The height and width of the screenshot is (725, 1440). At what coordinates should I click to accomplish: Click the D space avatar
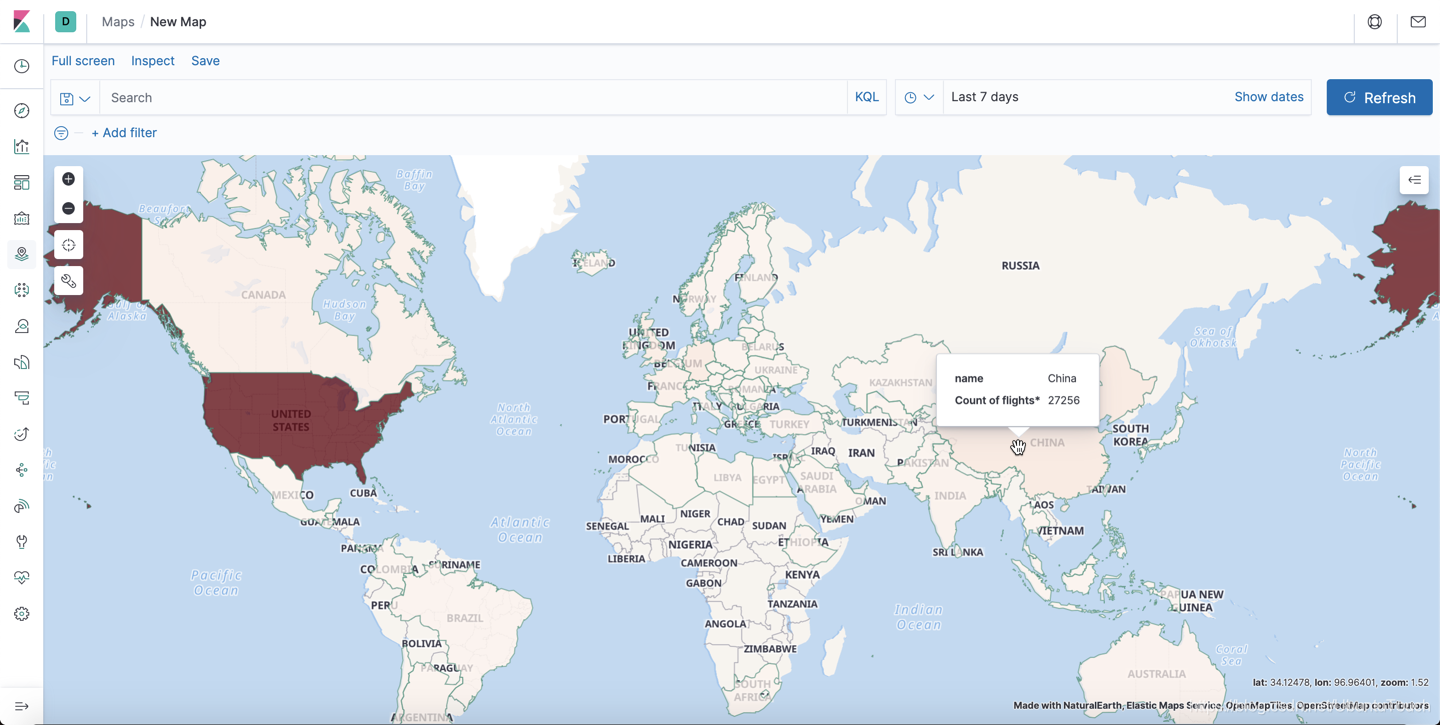point(66,21)
